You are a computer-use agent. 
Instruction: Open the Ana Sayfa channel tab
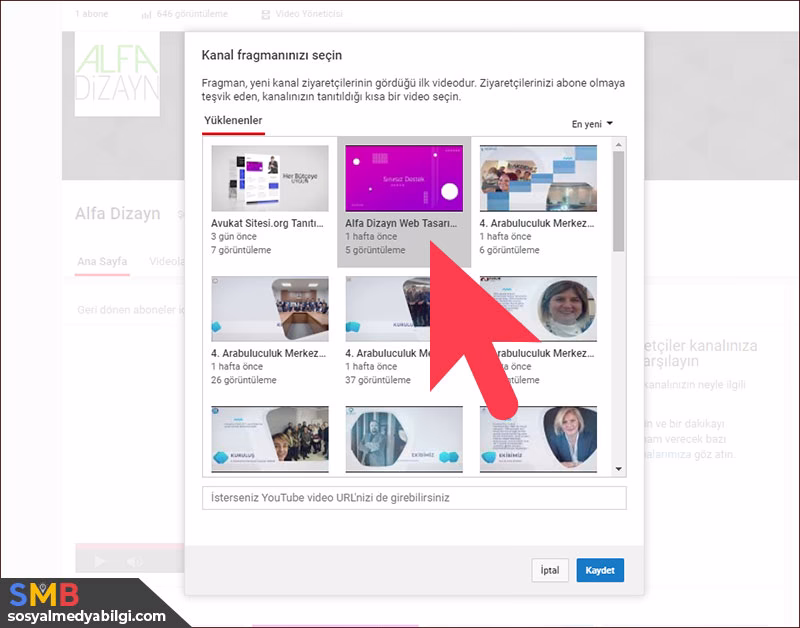[102, 262]
